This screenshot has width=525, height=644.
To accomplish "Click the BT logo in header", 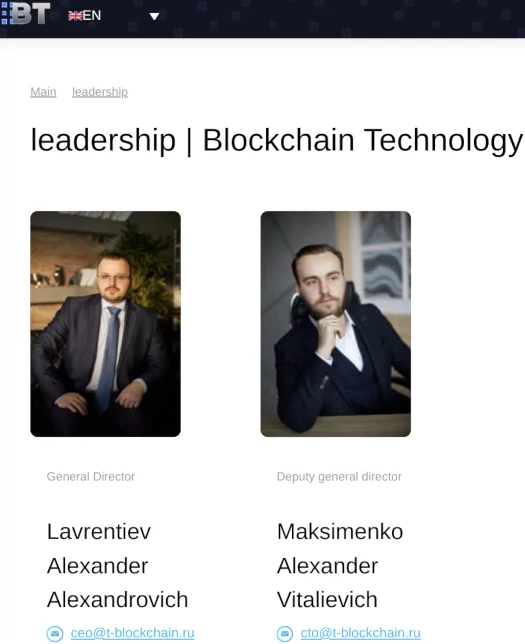I will pos(25,13).
